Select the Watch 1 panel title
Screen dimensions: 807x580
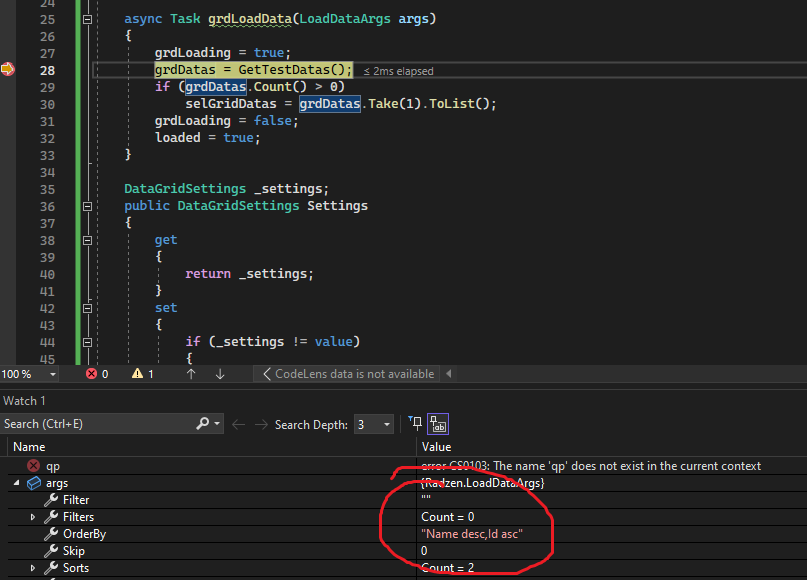point(24,401)
